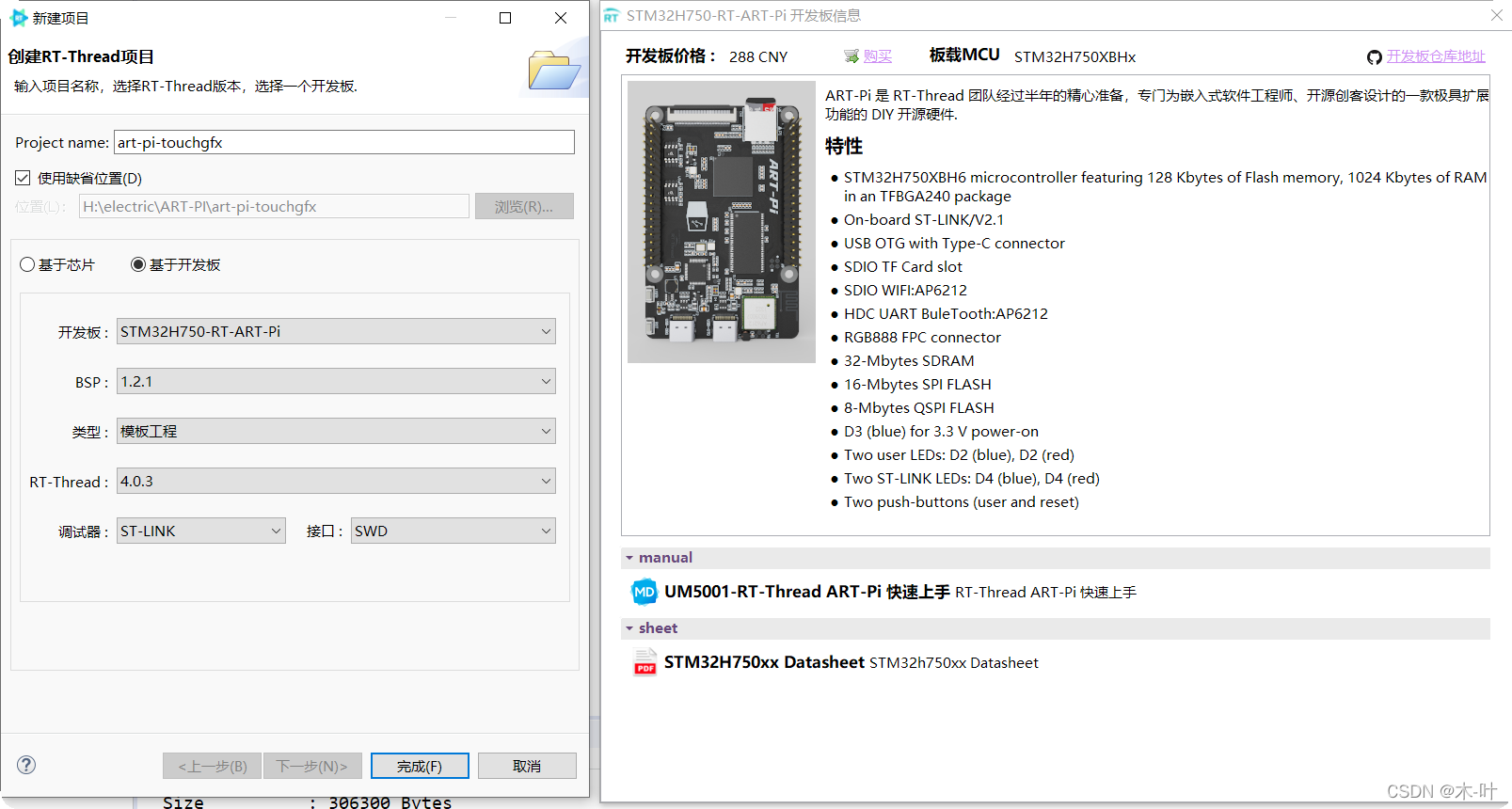Click the 取消 button
1512x809 pixels.
pos(527,766)
